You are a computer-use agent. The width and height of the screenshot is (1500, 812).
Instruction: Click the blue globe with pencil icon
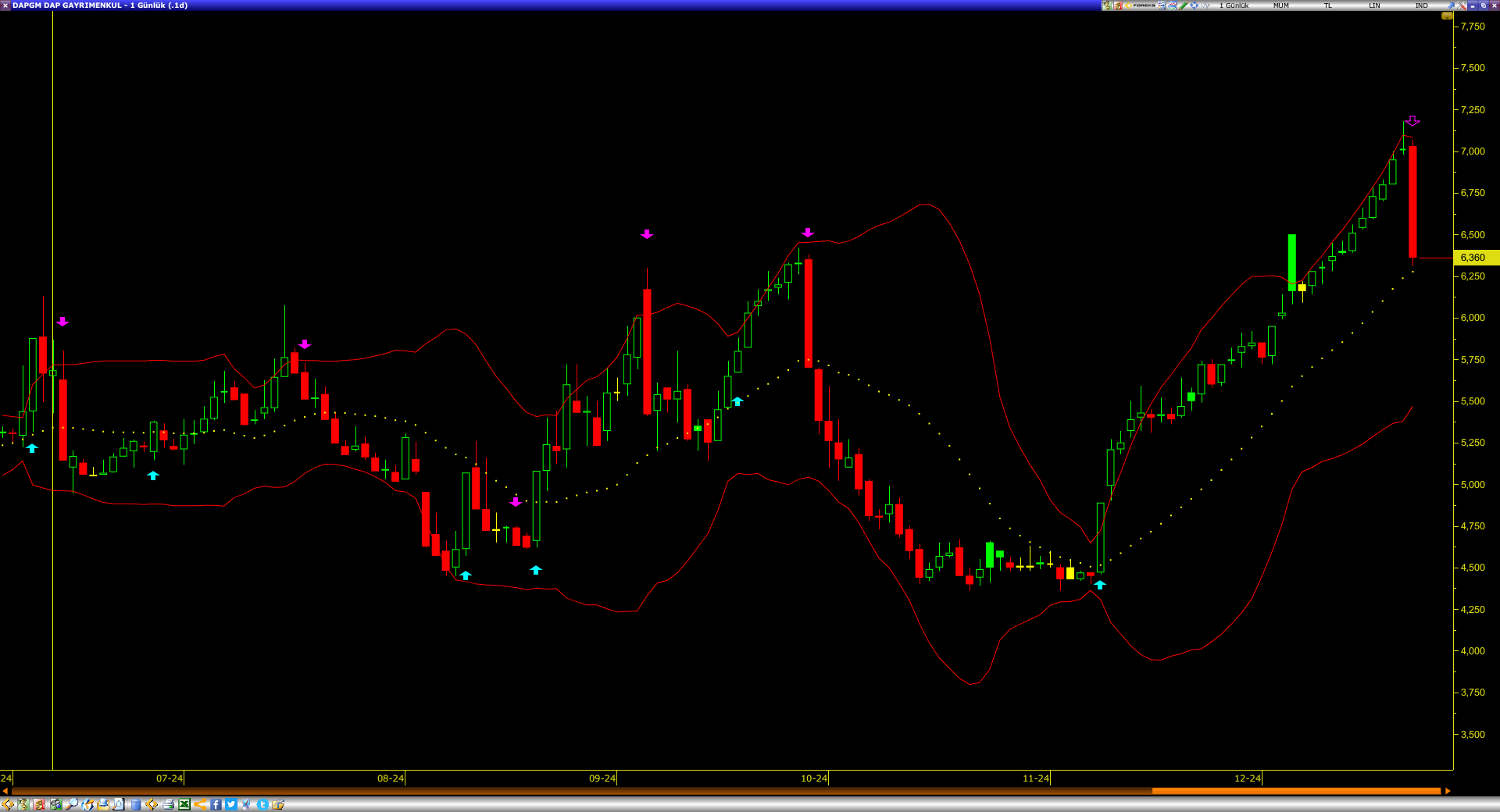(x=87, y=804)
